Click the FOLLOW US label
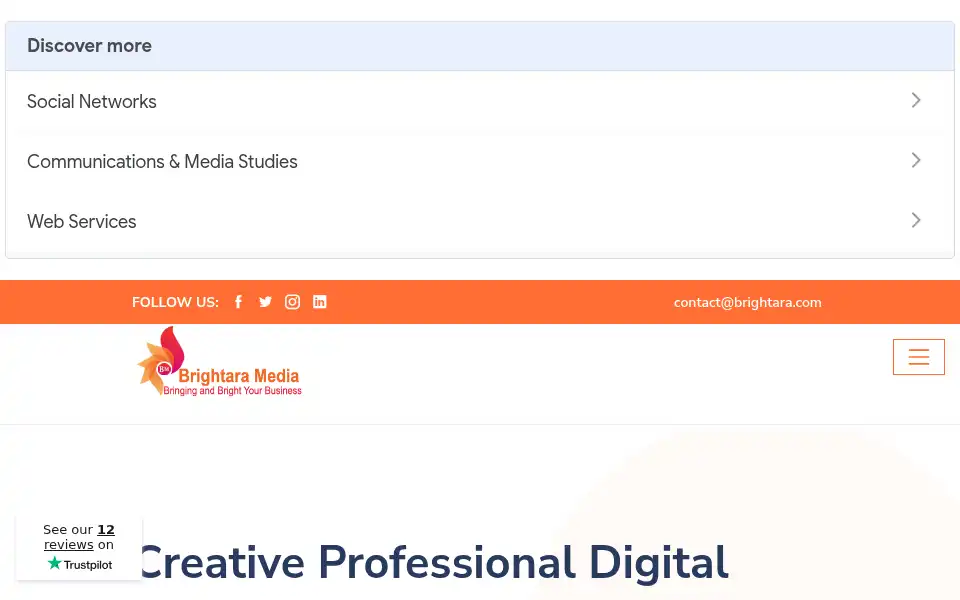This screenshot has width=960, height=600. (x=175, y=302)
